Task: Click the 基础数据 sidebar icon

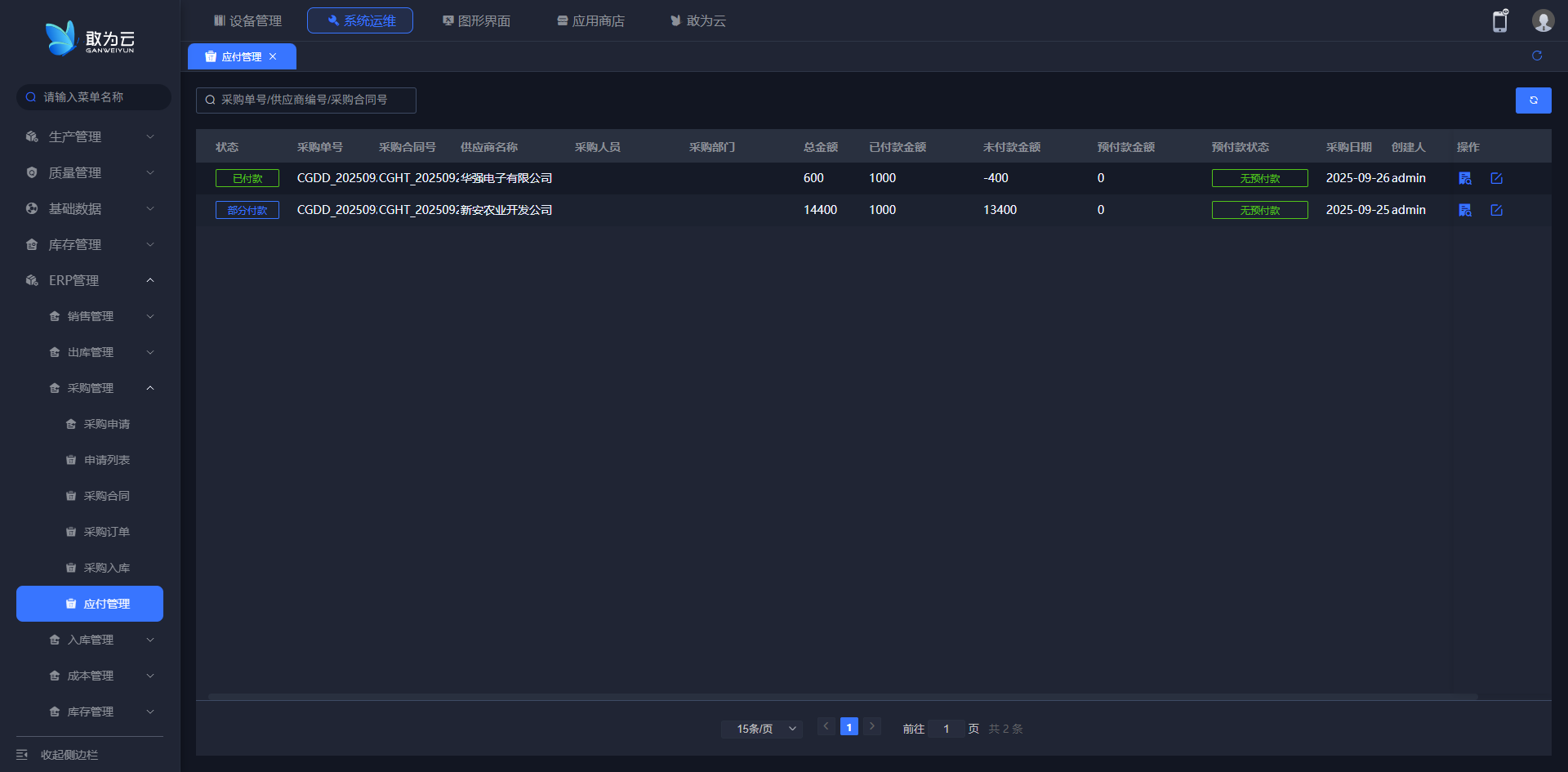Action: click(x=32, y=208)
